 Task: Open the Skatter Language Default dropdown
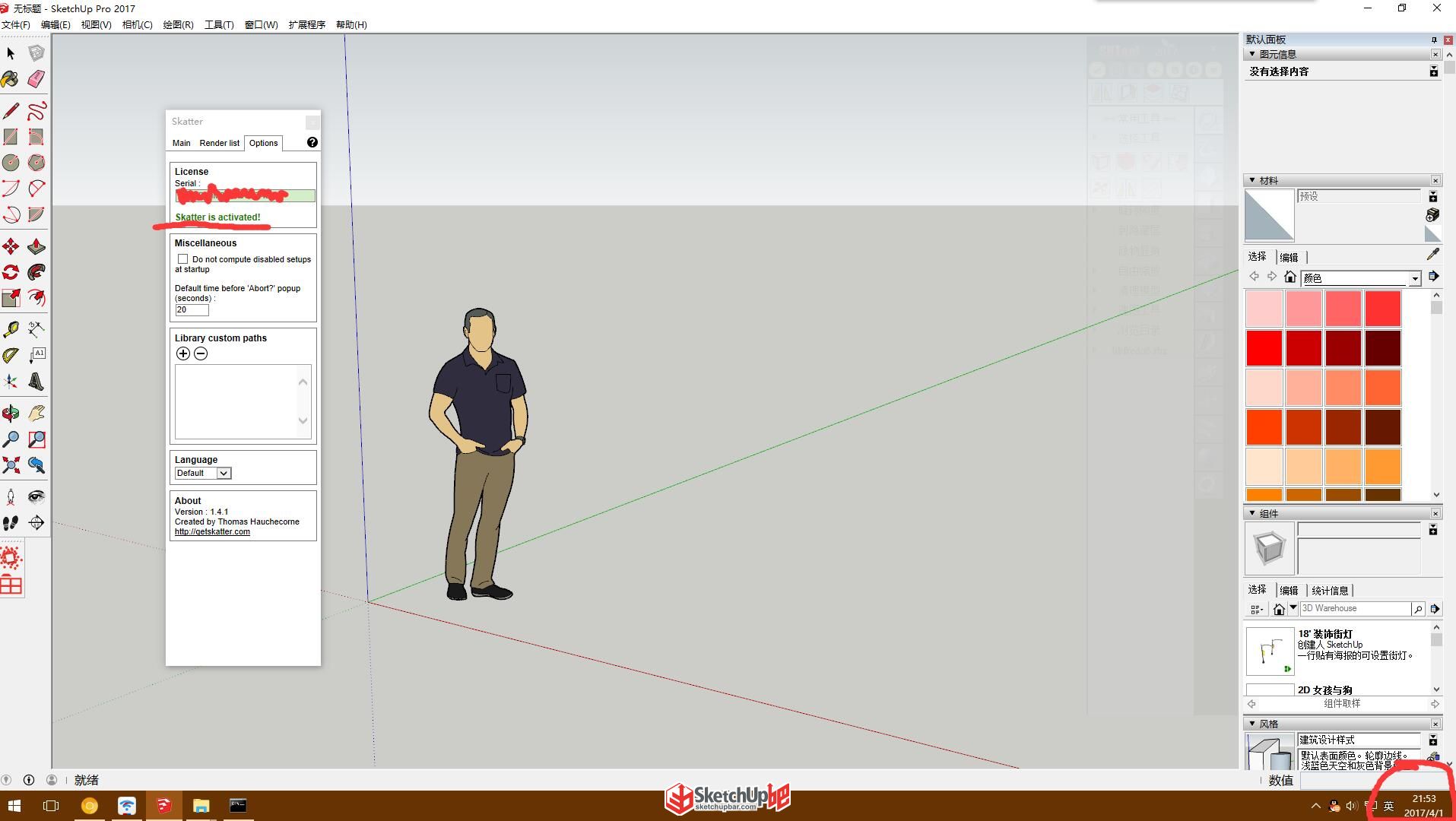click(x=202, y=473)
